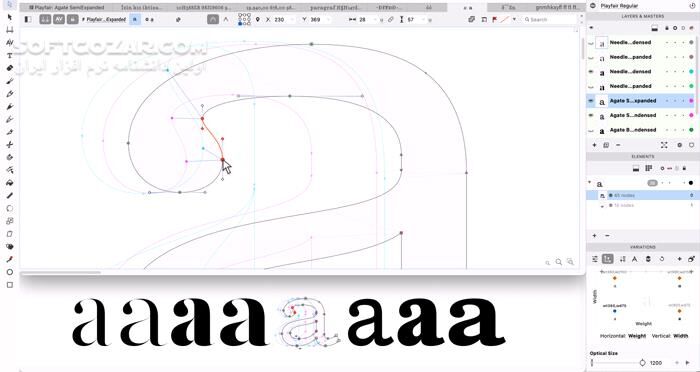This screenshot has width=700, height=372.
Task: Select the Metrics tool in the toolbox
Action: pos(10,29)
